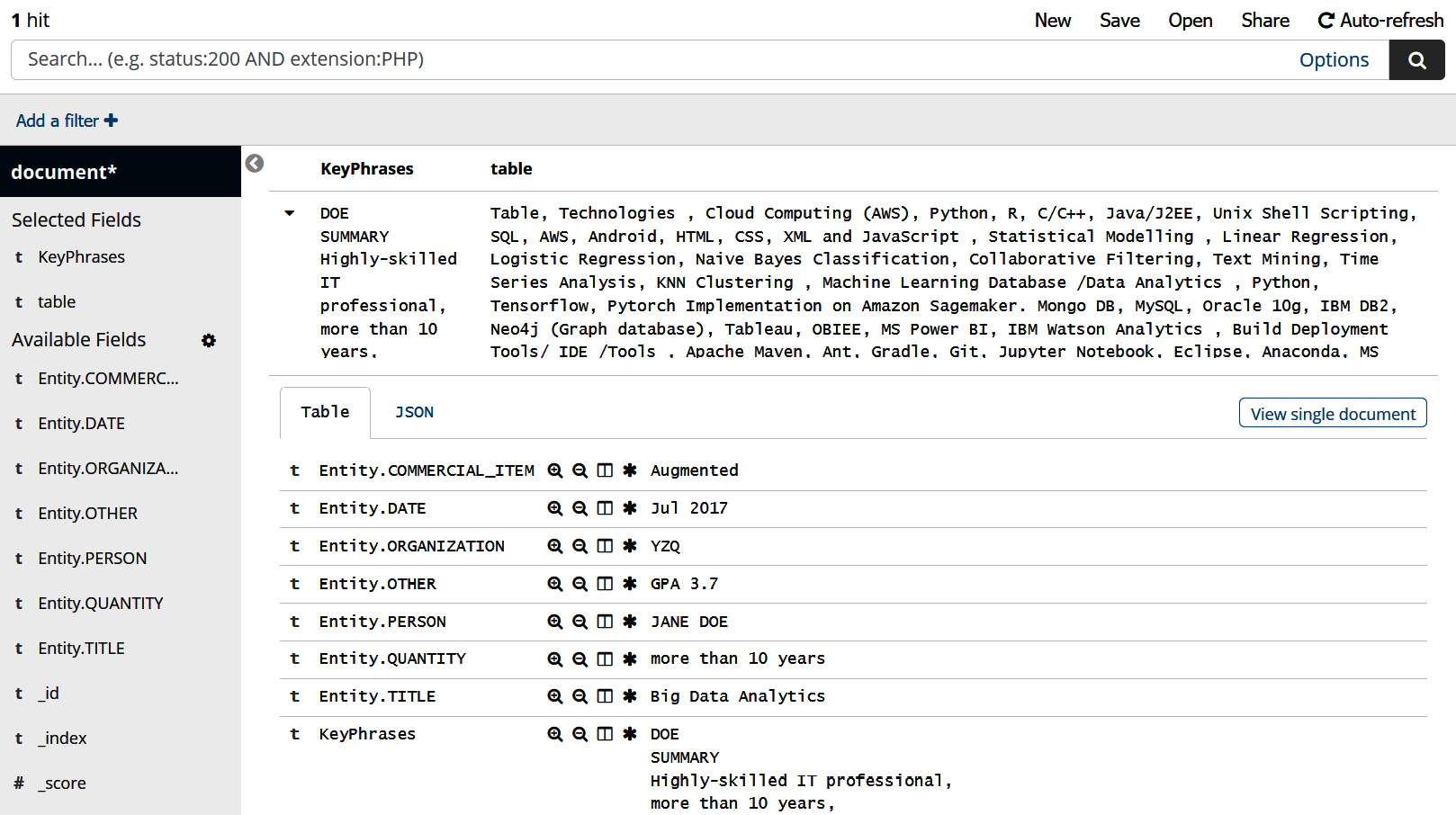This screenshot has width=1456, height=815.
Task: Select KeyPhrases under Selected Fields
Action: tap(82, 257)
